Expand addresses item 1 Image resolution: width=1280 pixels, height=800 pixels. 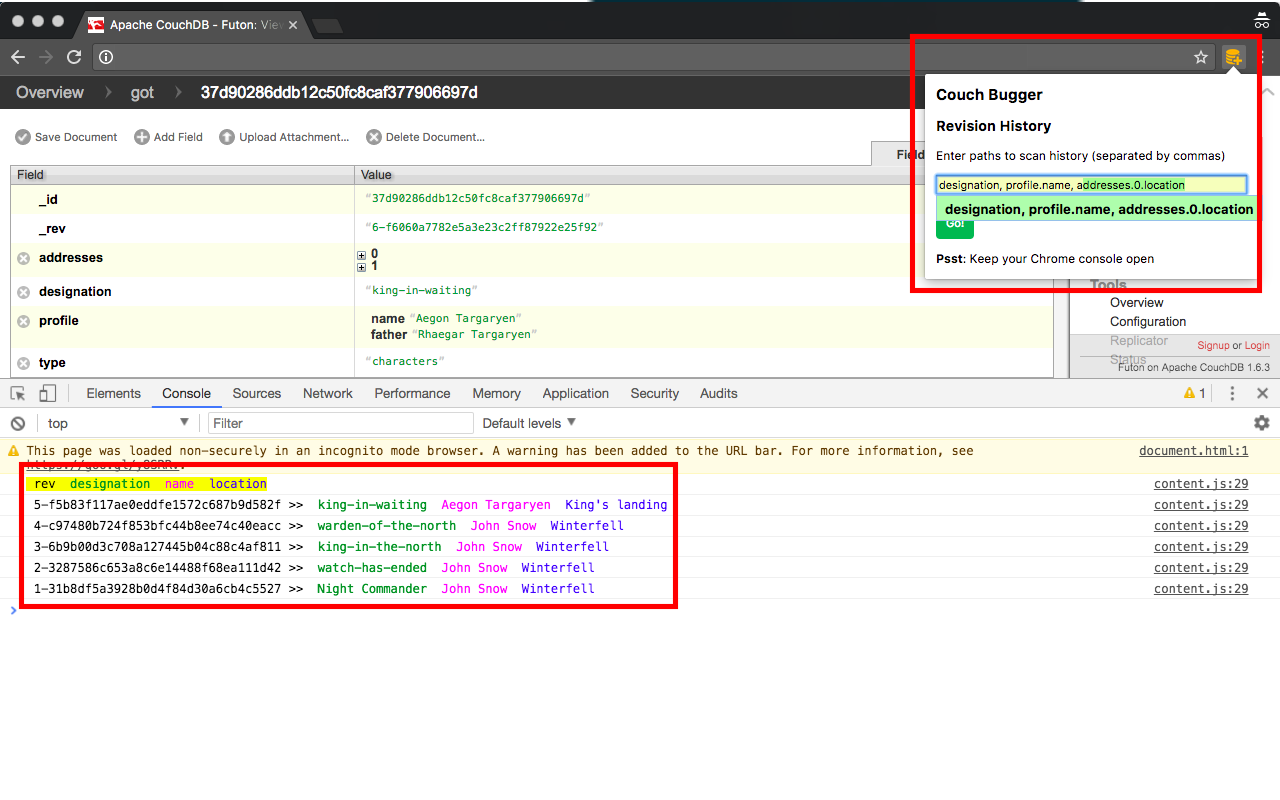click(362, 267)
